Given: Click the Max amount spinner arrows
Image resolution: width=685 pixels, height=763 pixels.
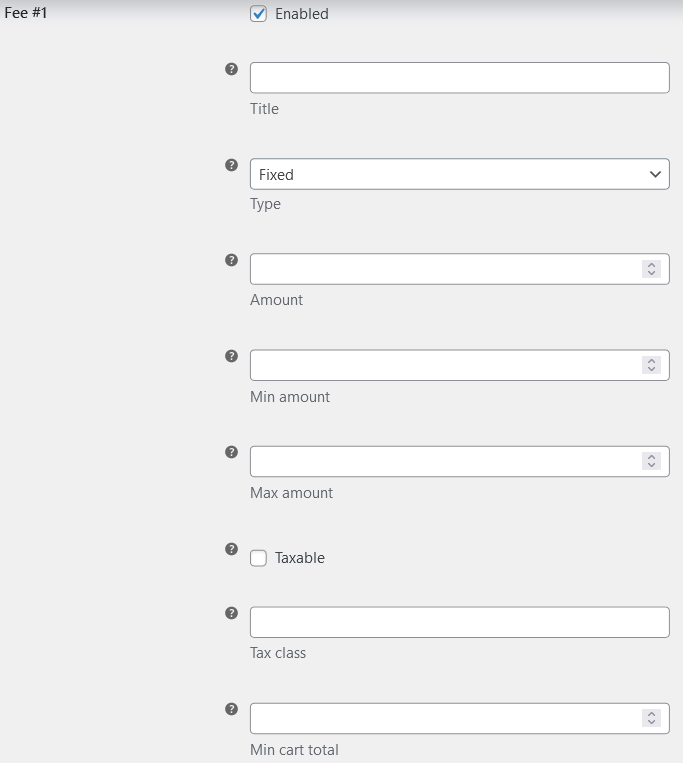Looking at the screenshot, I should (x=651, y=461).
